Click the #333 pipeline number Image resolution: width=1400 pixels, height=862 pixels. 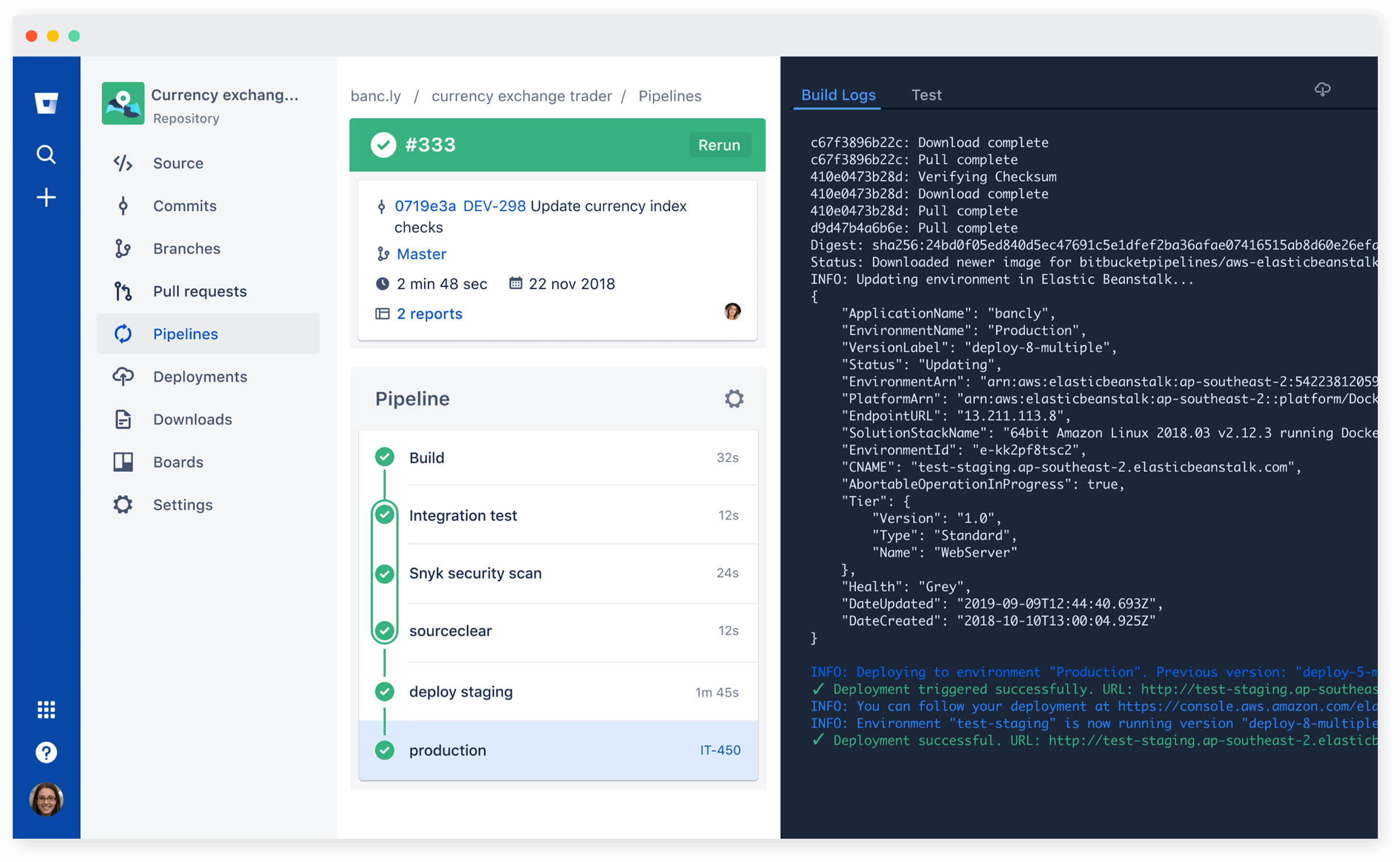tap(430, 145)
